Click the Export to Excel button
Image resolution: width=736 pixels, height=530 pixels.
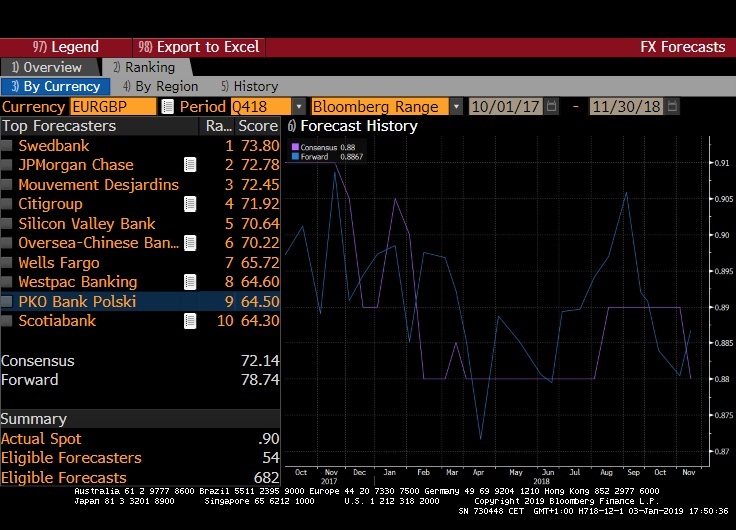pyautogui.click(x=198, y=47)
